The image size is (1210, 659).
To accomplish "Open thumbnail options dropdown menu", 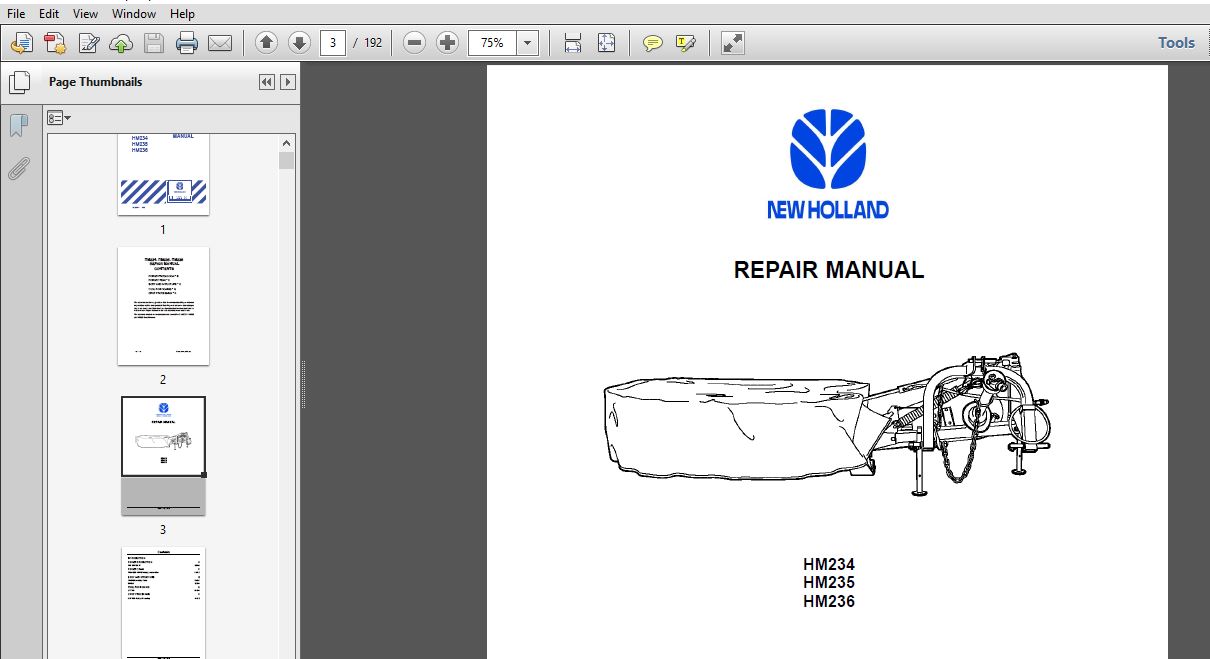I will pyautogui.click(x=59, y=118).
